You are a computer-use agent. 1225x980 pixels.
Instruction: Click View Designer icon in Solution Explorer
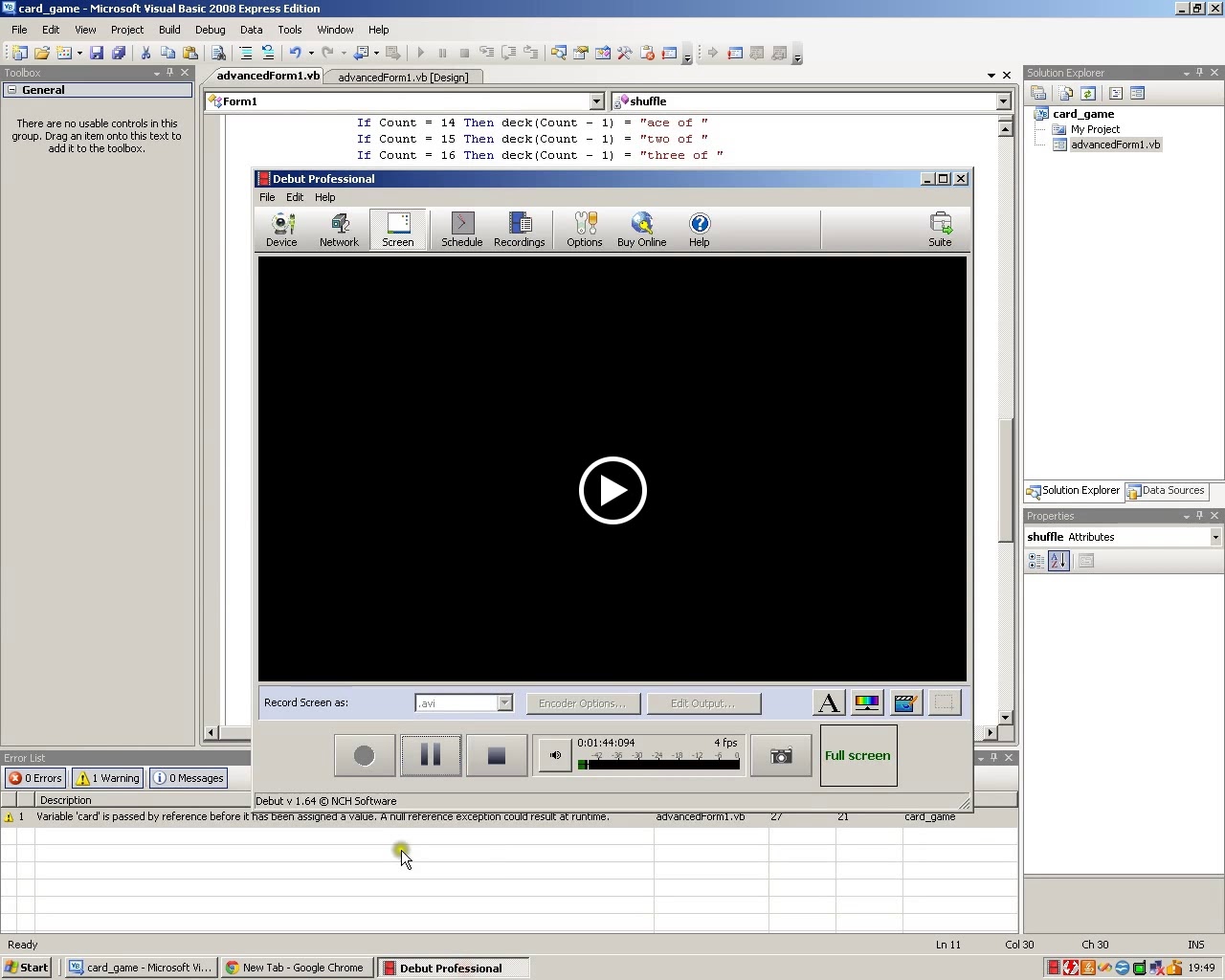click(1138, 94)
